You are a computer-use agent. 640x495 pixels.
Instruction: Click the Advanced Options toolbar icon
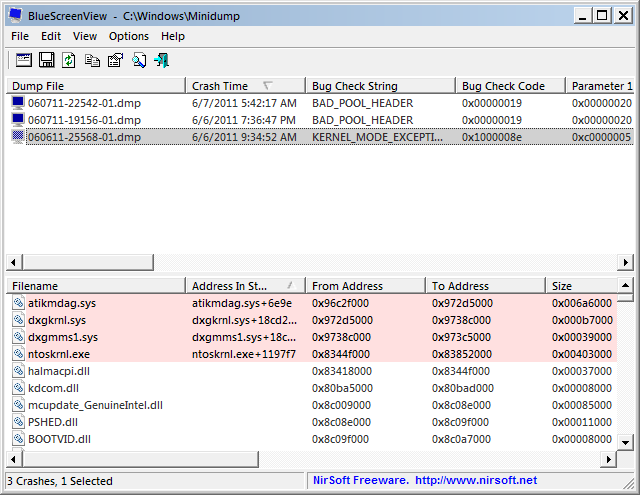click(24, 60)
